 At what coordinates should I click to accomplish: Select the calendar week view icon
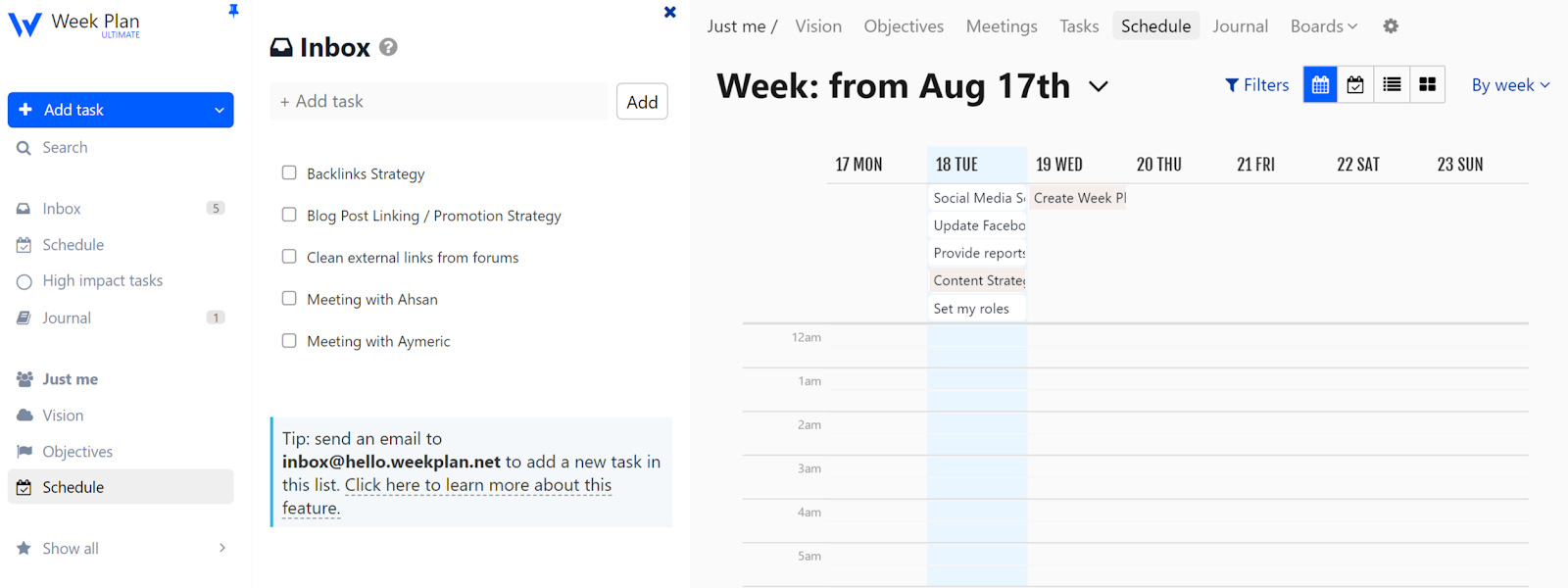1319,84
